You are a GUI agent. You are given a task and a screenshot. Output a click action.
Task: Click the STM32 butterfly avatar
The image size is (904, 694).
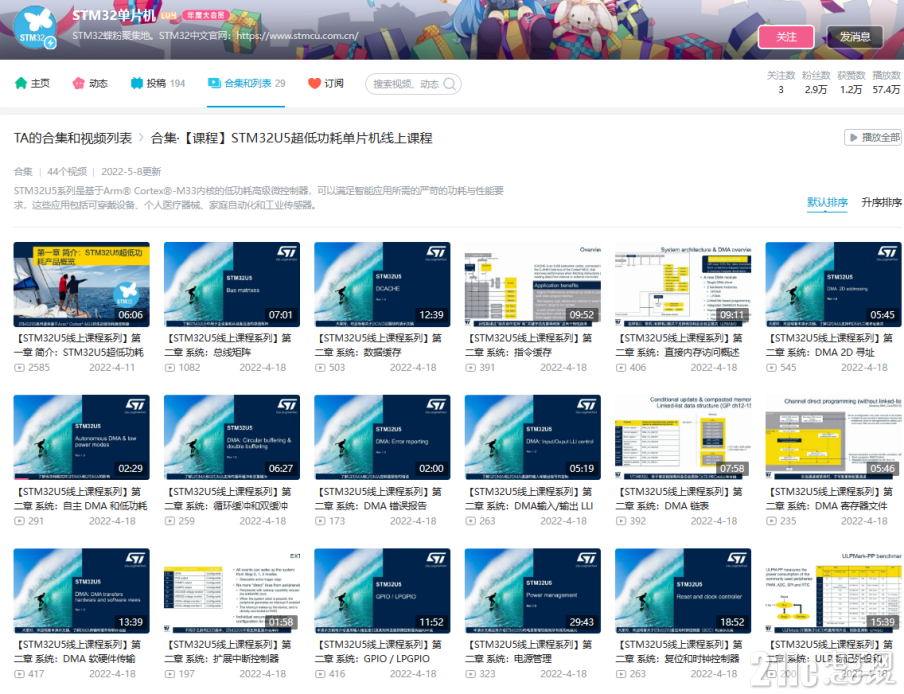coord(35,27)
